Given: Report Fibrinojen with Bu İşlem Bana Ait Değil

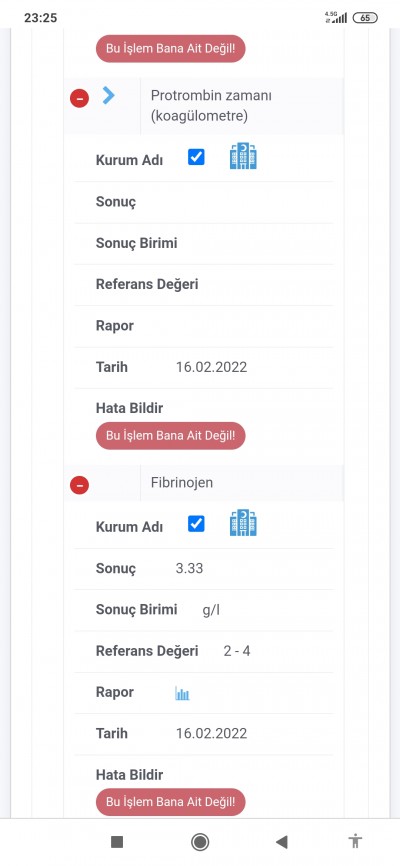Looking at the screenshot, I should click(171, 802).
